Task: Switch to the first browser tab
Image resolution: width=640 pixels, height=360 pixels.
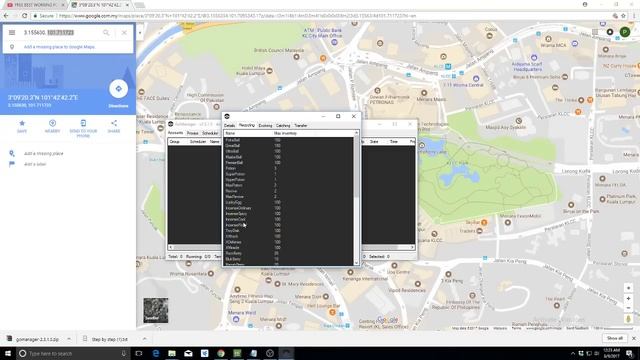Action: click(35, 5)
